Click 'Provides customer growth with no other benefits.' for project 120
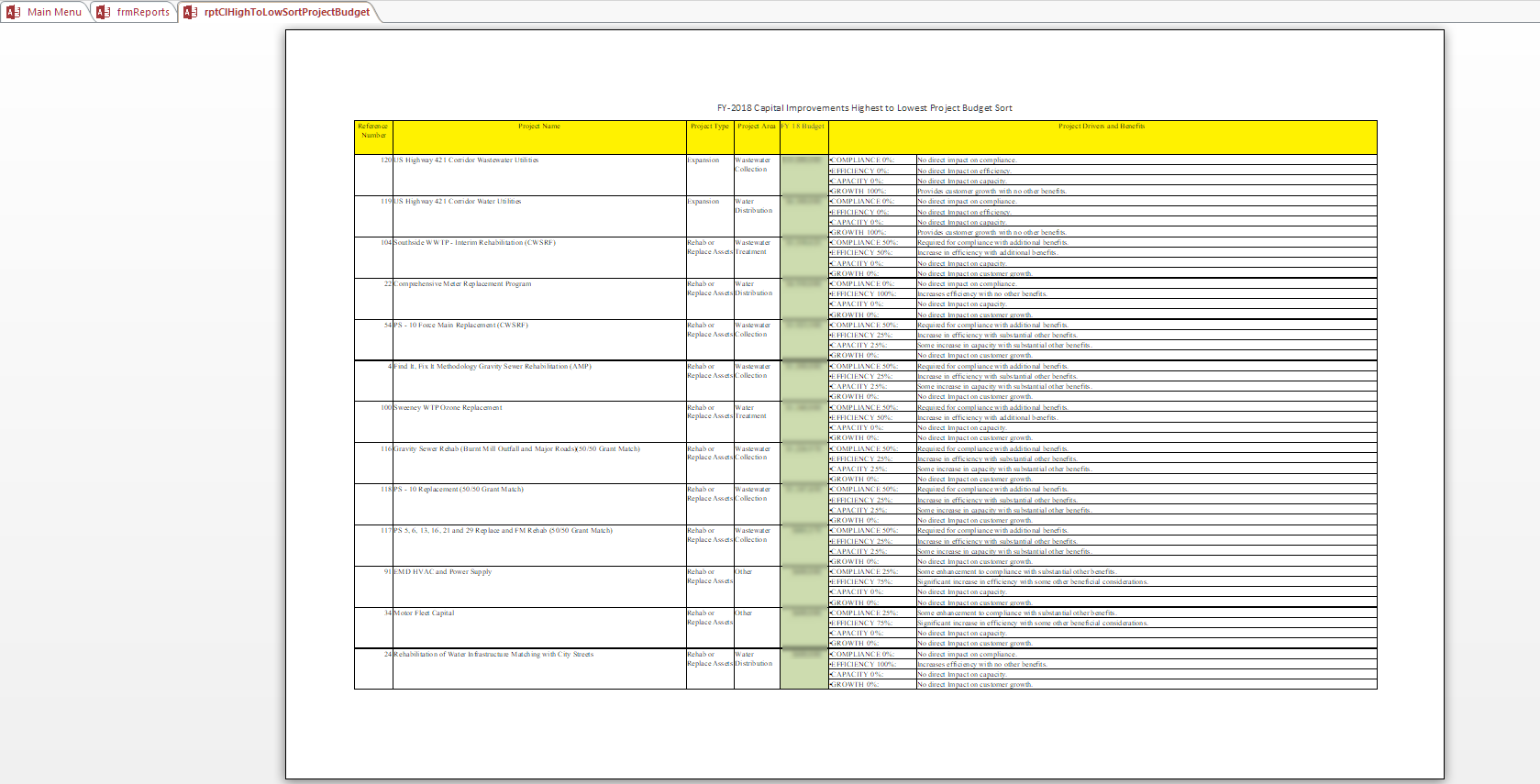 992,192
